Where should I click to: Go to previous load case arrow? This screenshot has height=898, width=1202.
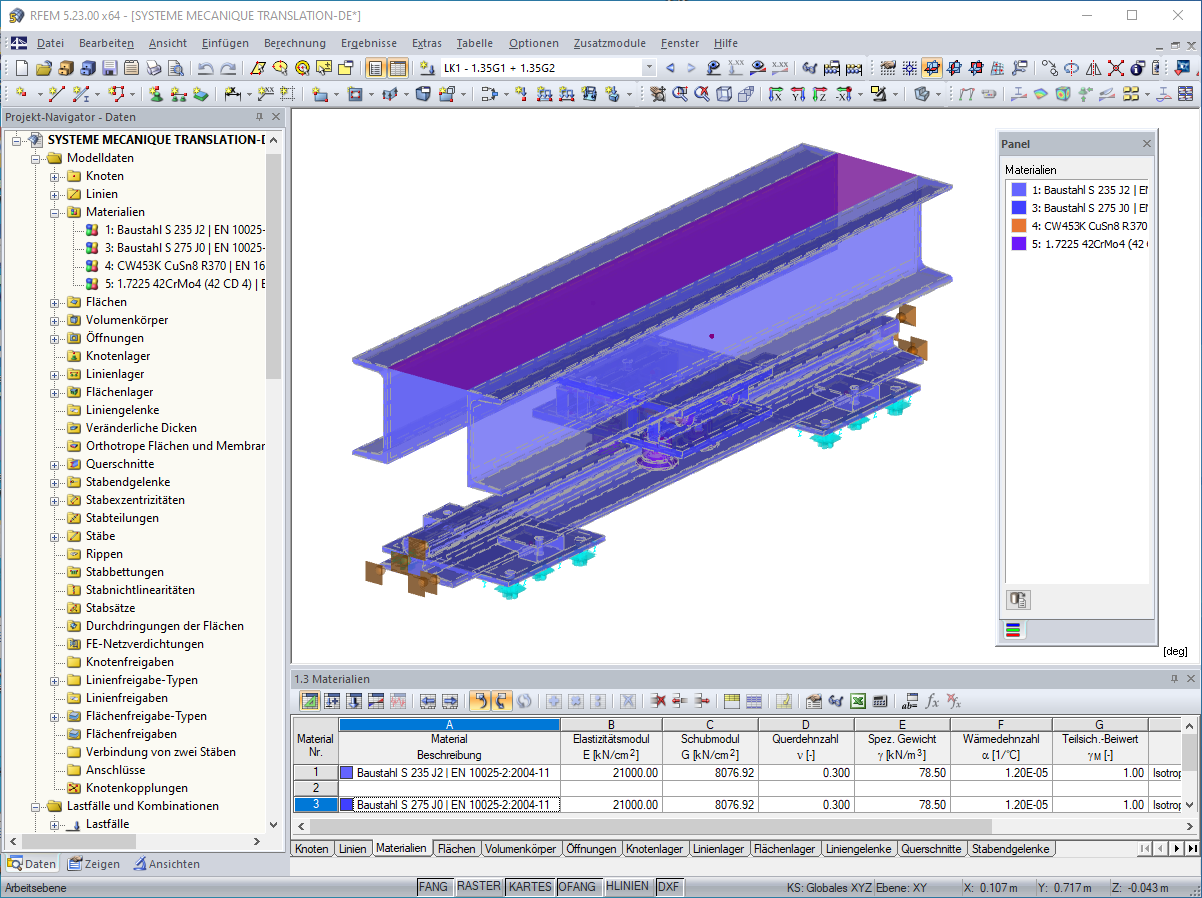coord(670,68)
